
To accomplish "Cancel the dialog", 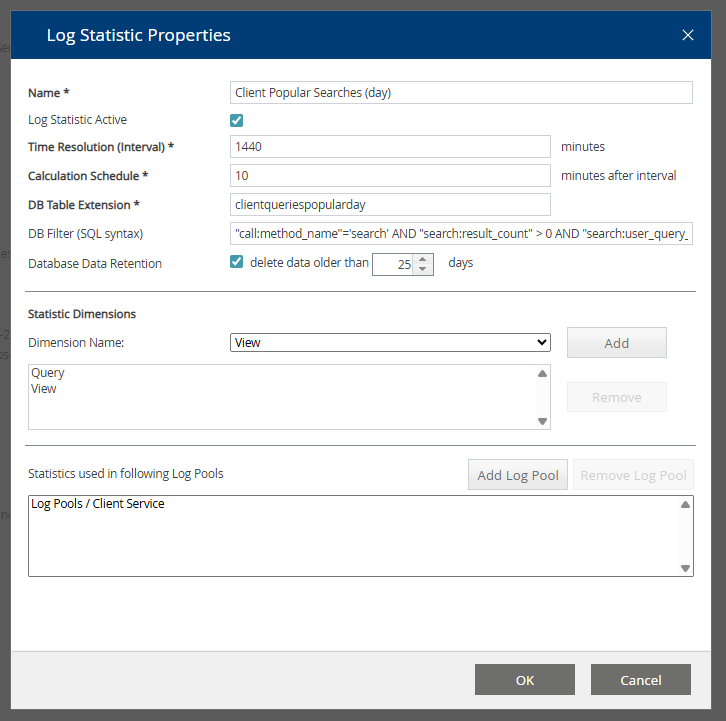I will point(641,680).
